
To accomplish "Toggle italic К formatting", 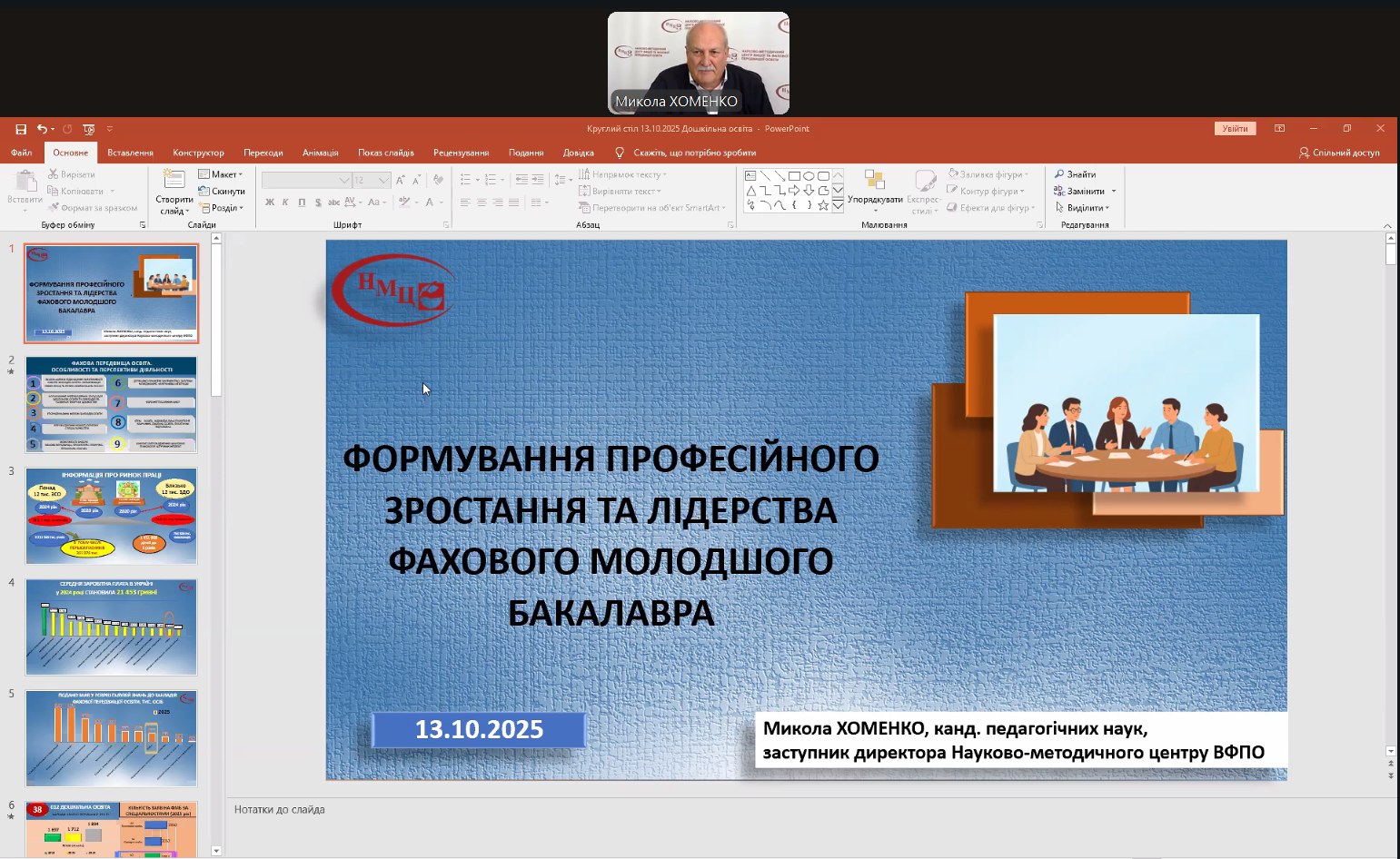I will tap(285, 202).
